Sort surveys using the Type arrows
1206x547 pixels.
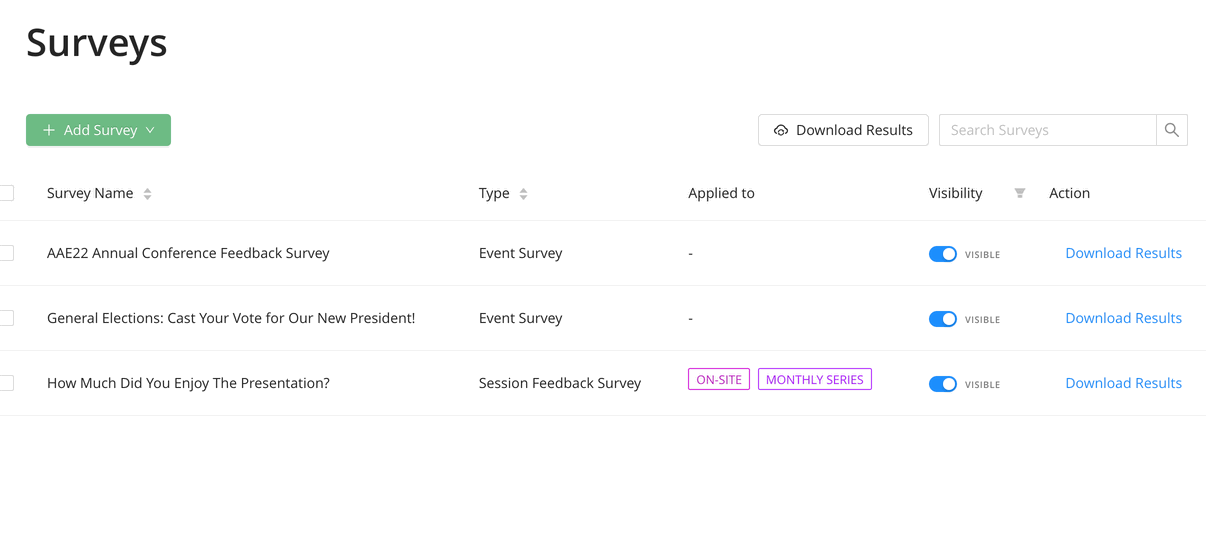click(523, 194)
